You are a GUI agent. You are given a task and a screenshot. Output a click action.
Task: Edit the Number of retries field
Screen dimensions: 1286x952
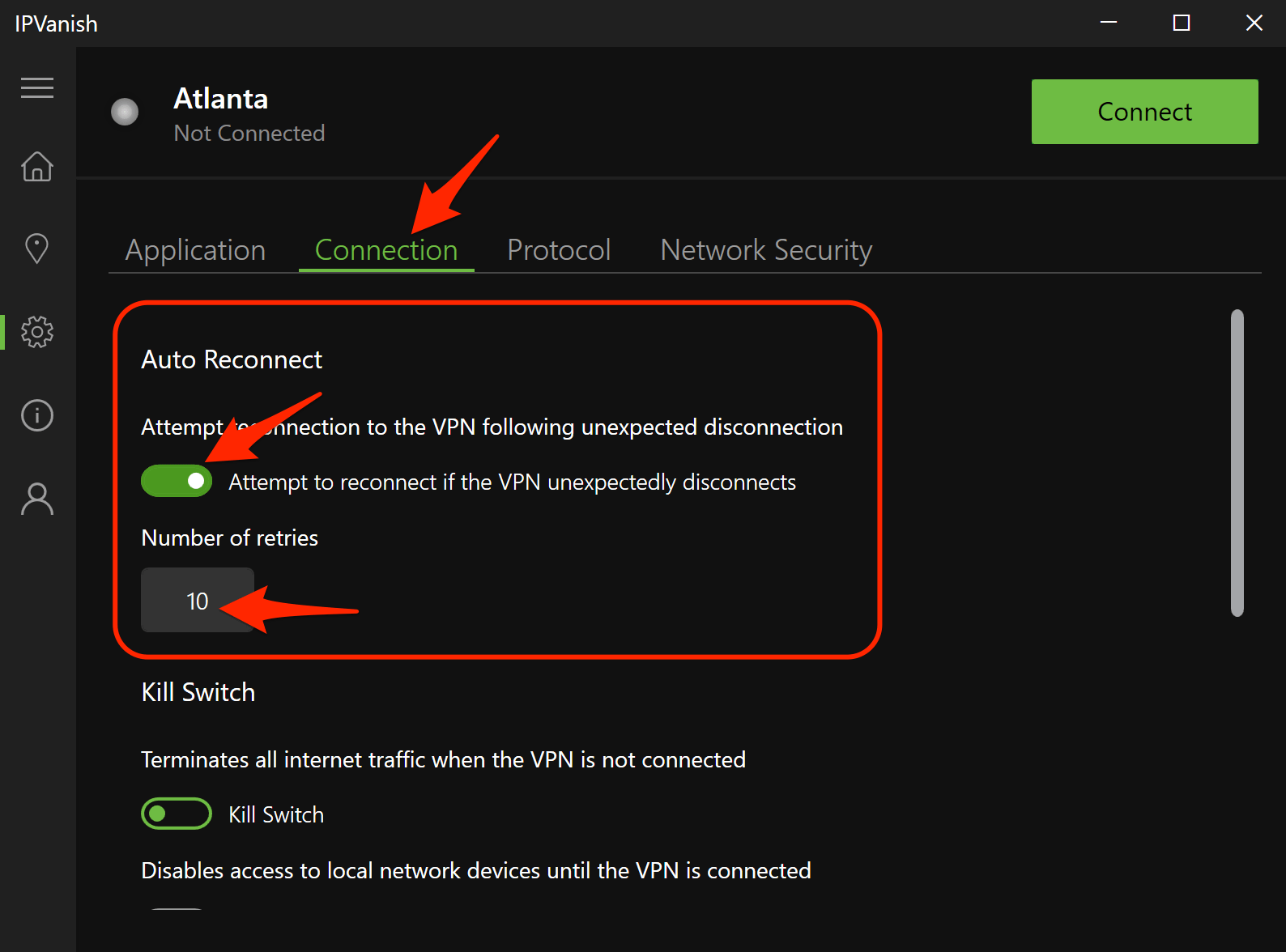pos(198,600)
